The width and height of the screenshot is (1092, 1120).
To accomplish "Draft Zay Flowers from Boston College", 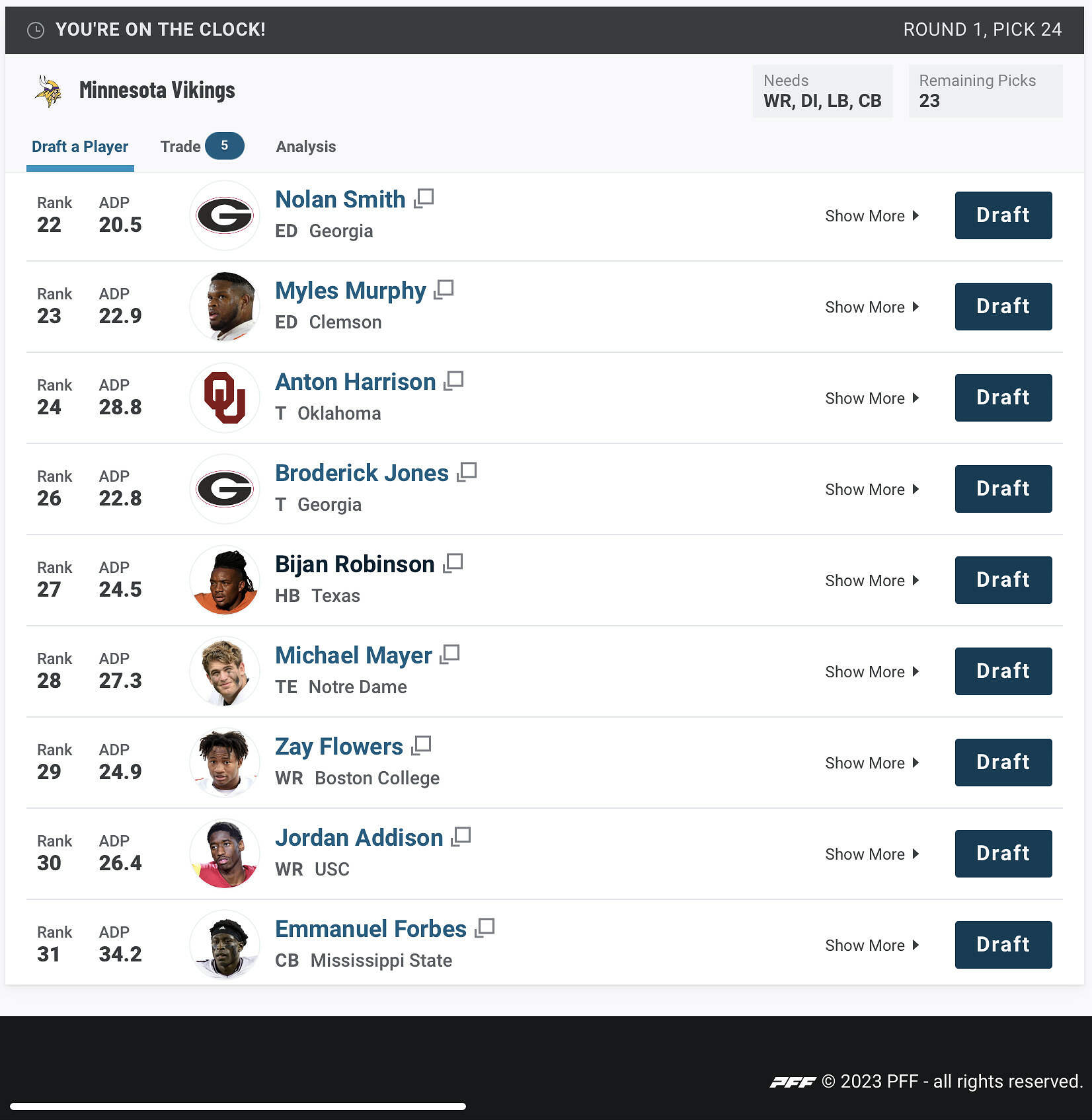I will 1003,763.
